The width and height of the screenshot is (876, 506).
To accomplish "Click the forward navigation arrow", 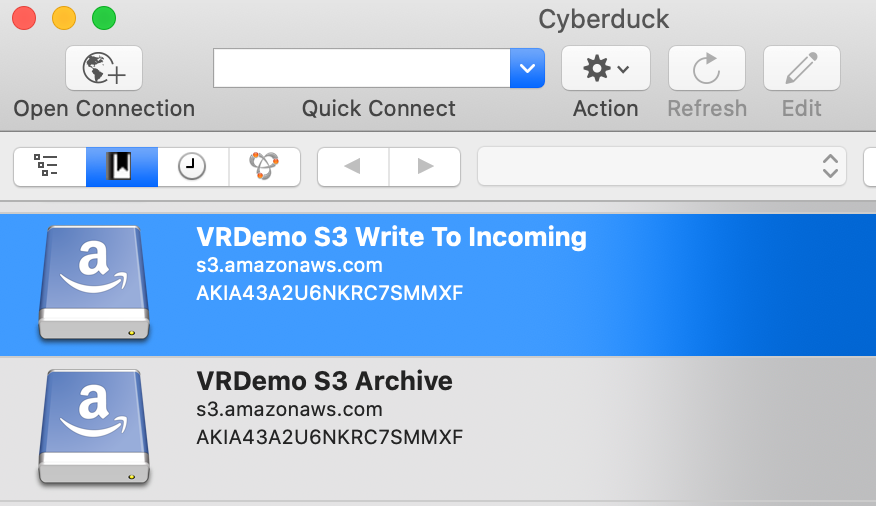I will click(425, 166).
